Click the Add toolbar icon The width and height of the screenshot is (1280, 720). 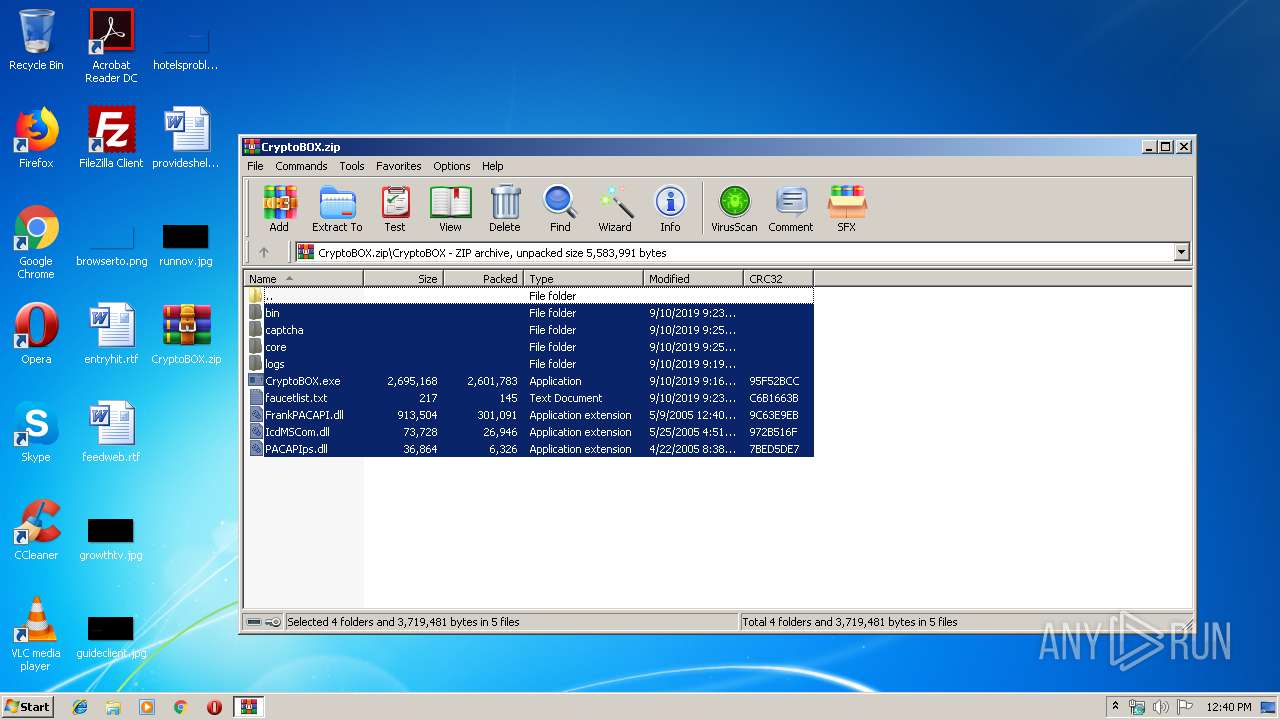click(279, 209)
